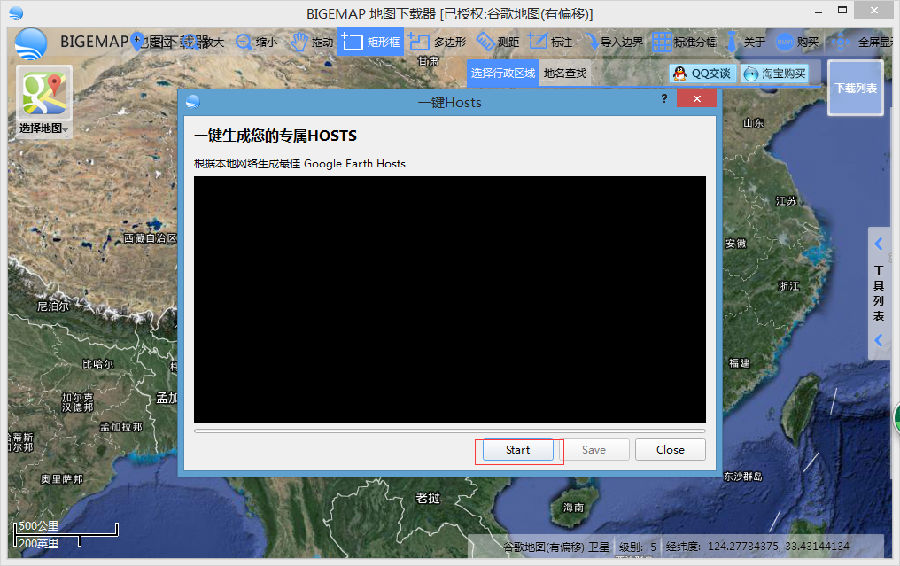This screenshot has height=566, width=900.
Task: Switch to 选择行政区域 tab
Action: pyautogui.click(x=503, y=73)
